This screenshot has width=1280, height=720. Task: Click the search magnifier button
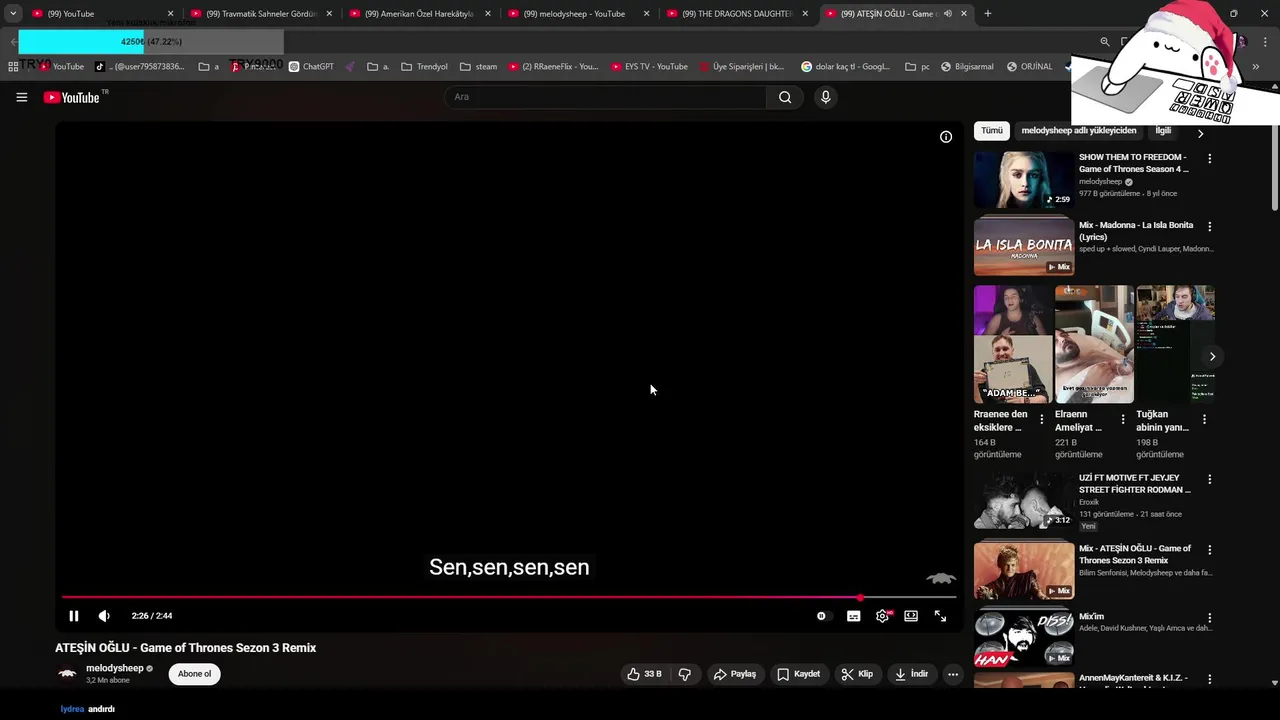785,97
